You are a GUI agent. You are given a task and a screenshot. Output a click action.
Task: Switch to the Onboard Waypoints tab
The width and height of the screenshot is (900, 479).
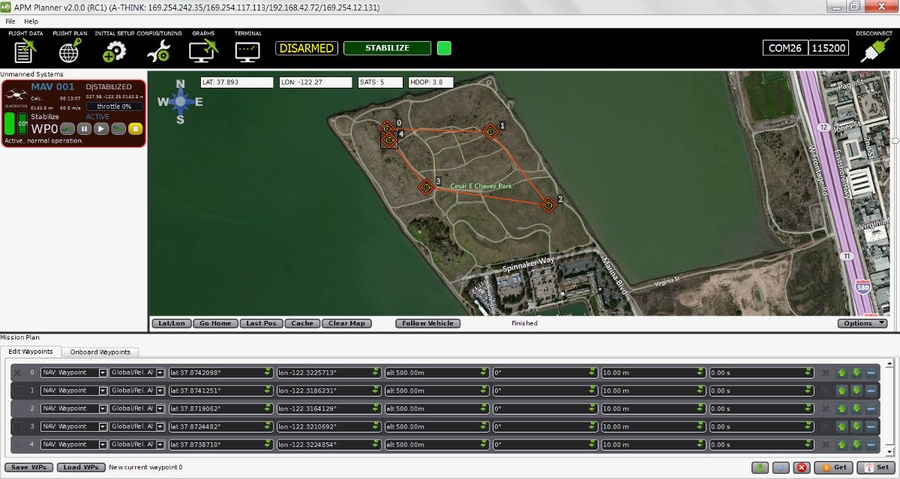click(101, 352)
